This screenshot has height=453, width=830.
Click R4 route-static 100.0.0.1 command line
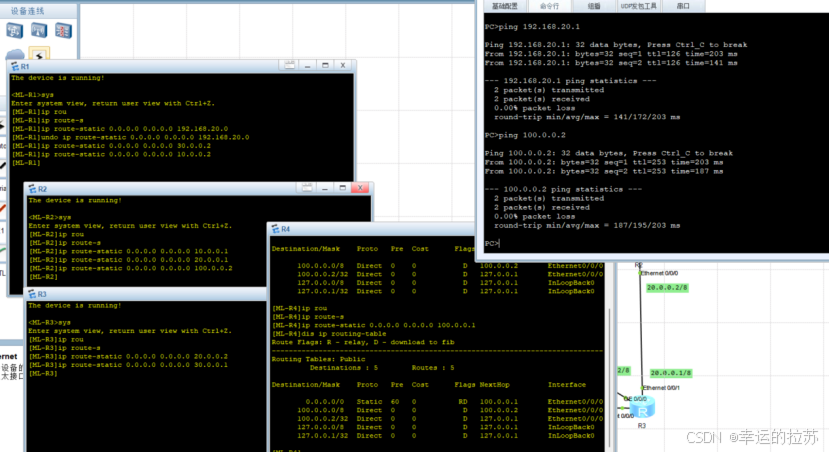[x=373, y=325]
